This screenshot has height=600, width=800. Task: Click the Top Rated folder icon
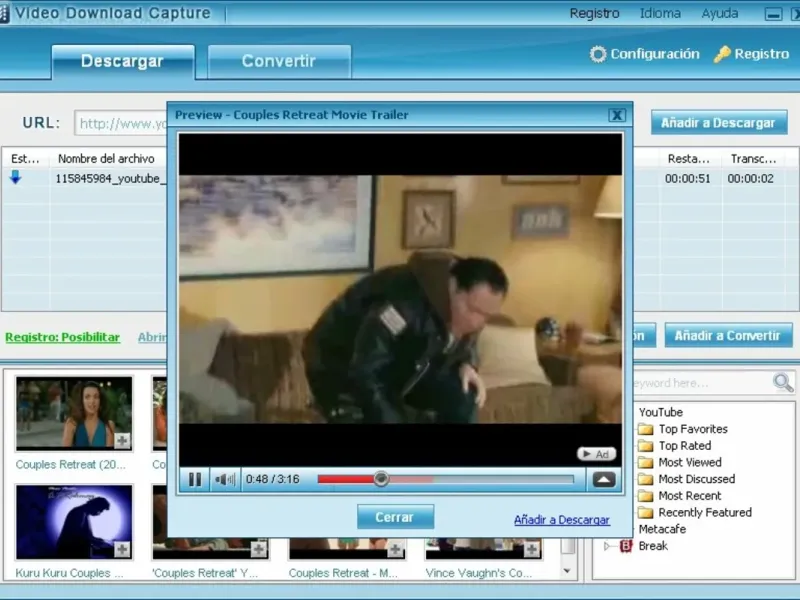pyautogui.click(x=646, y=446)
